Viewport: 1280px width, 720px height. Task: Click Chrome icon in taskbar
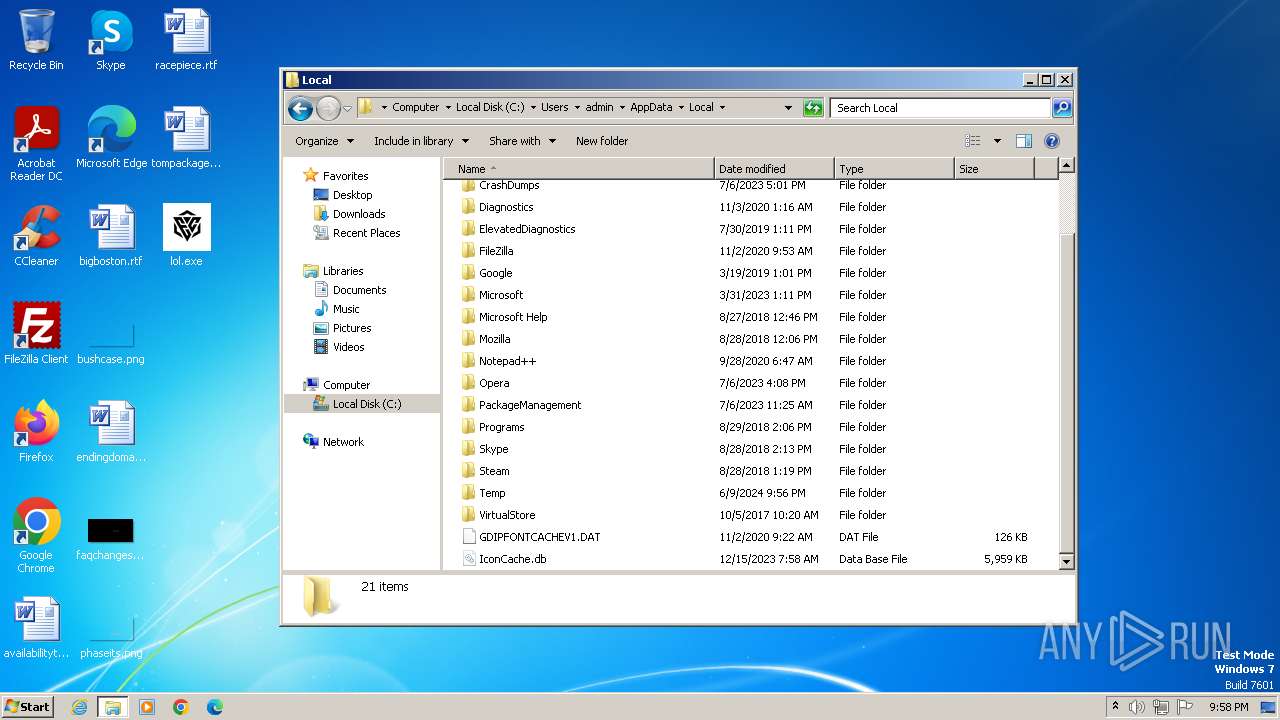[181, 707]
